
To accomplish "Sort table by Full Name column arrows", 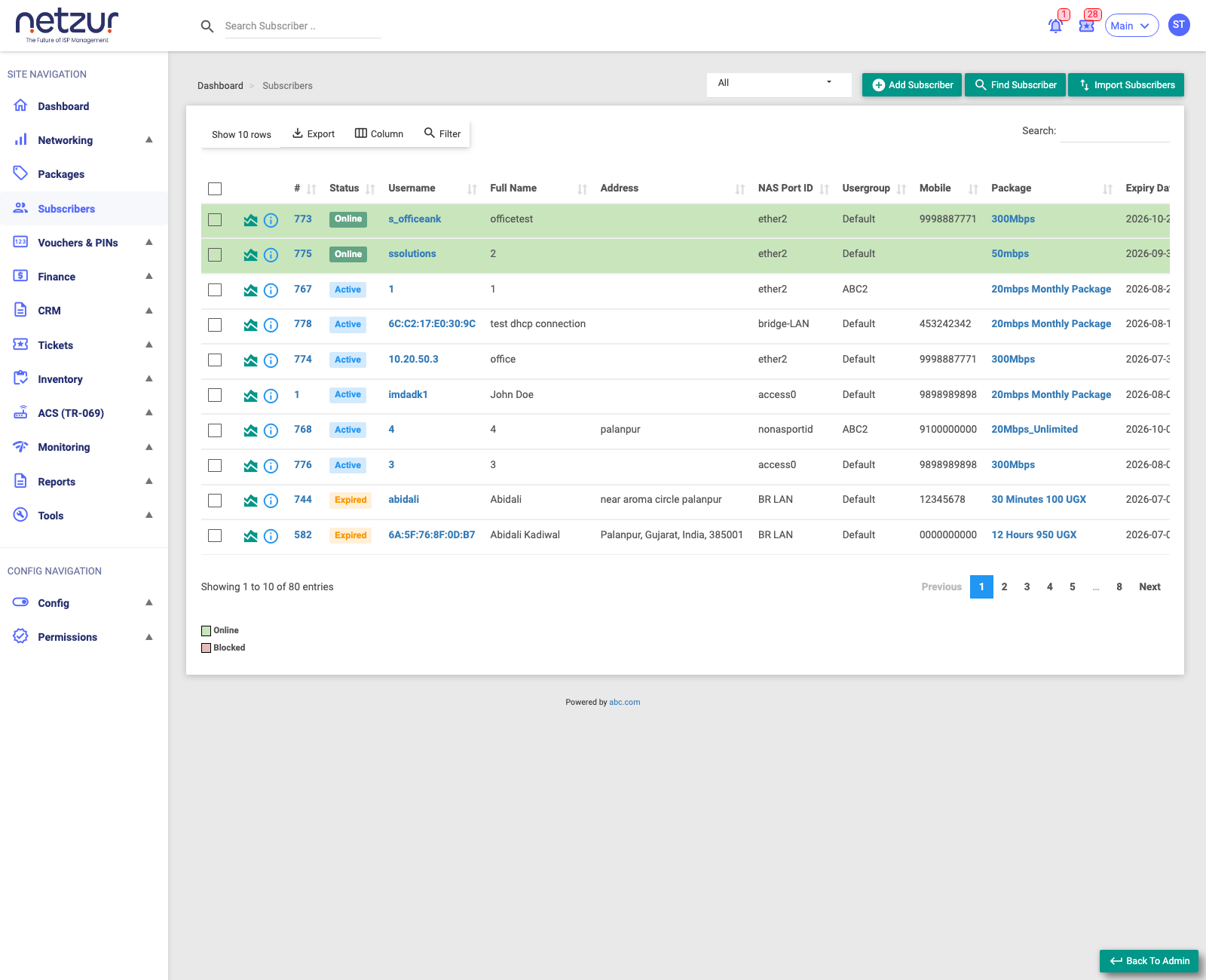I will (x=582, y=189).
